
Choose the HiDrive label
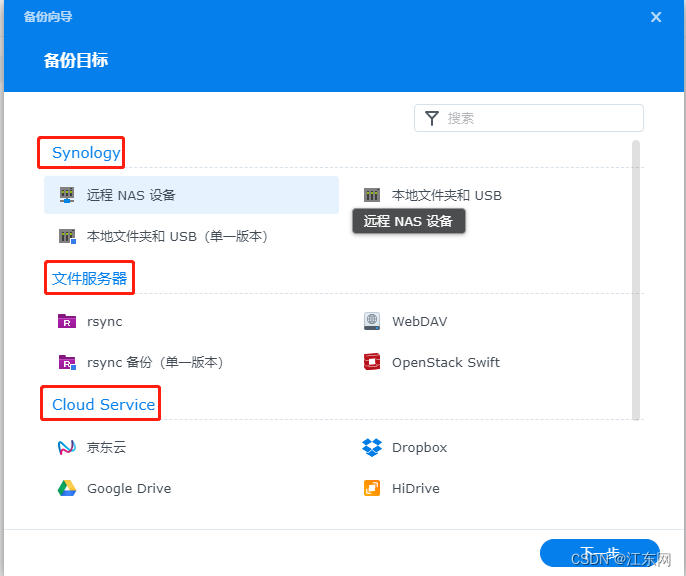pyautogui.click(x=416, y=489)
